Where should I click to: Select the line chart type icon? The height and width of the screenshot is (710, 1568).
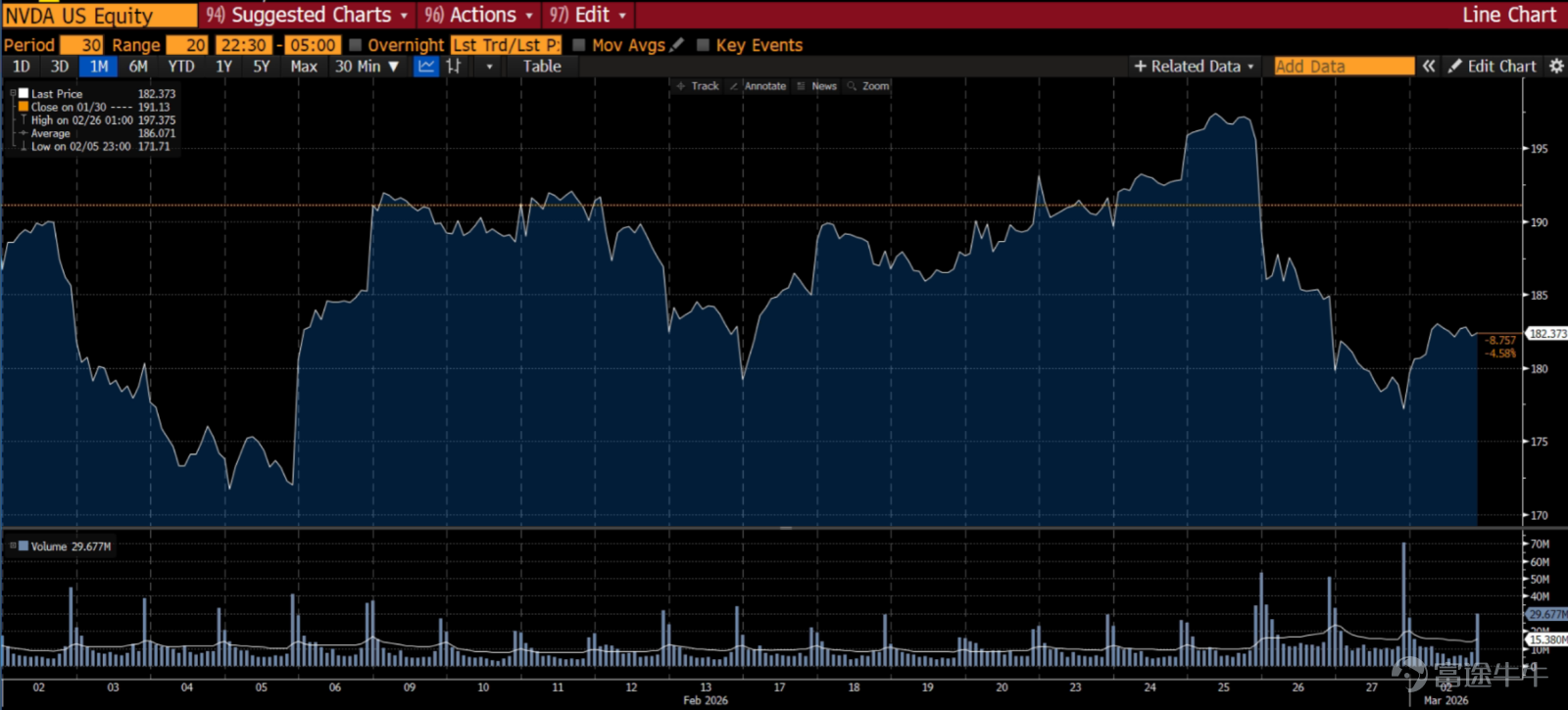click(426, 67)
